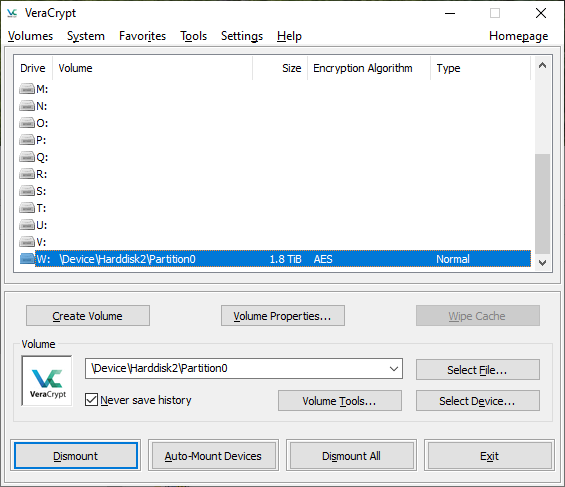Image resolution: width=565 pixels, height=487 pixels.
Task: Open the Favorites menu
Action: [x=142, y=36]
